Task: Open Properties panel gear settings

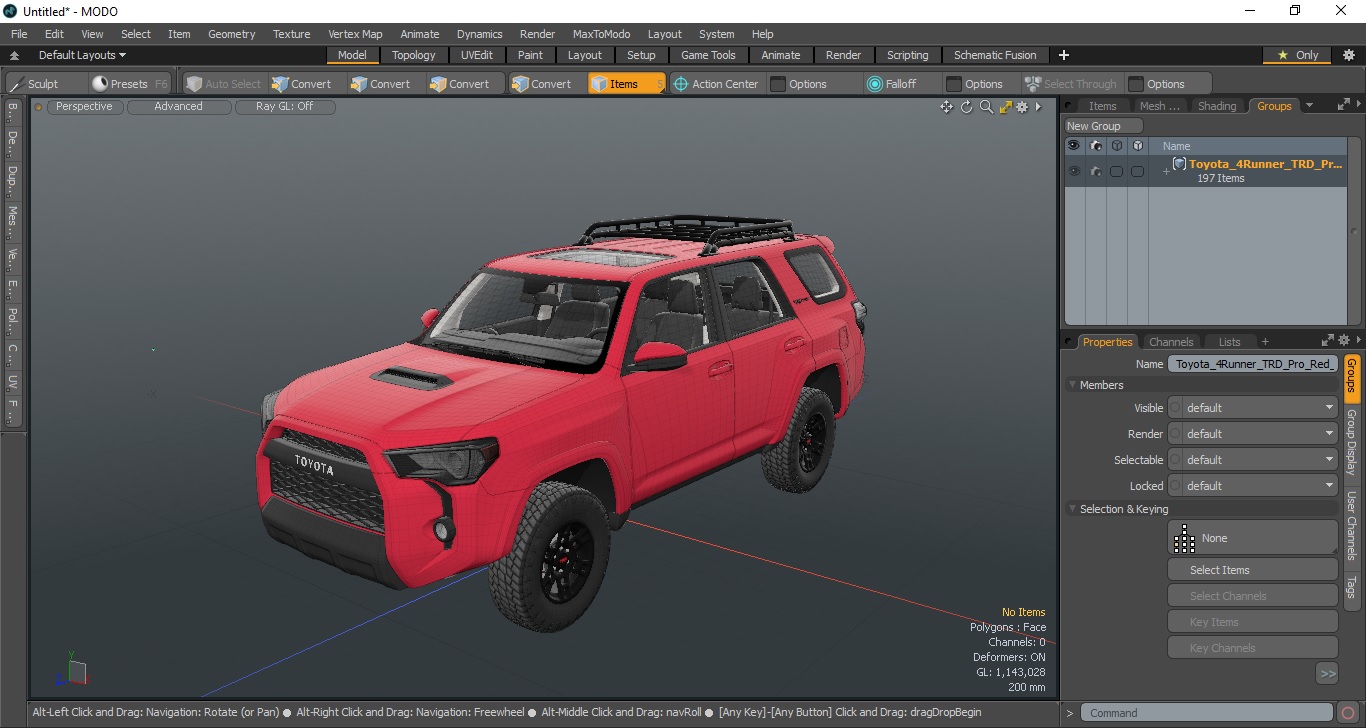Action: point(1344,341)
